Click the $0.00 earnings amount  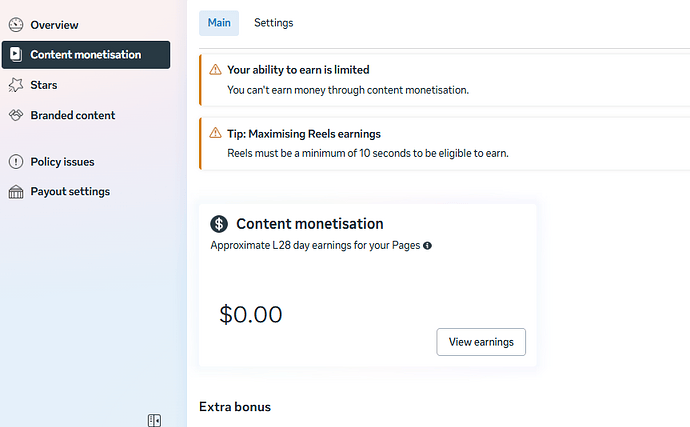pyautogui.click(x=251, y=314)
